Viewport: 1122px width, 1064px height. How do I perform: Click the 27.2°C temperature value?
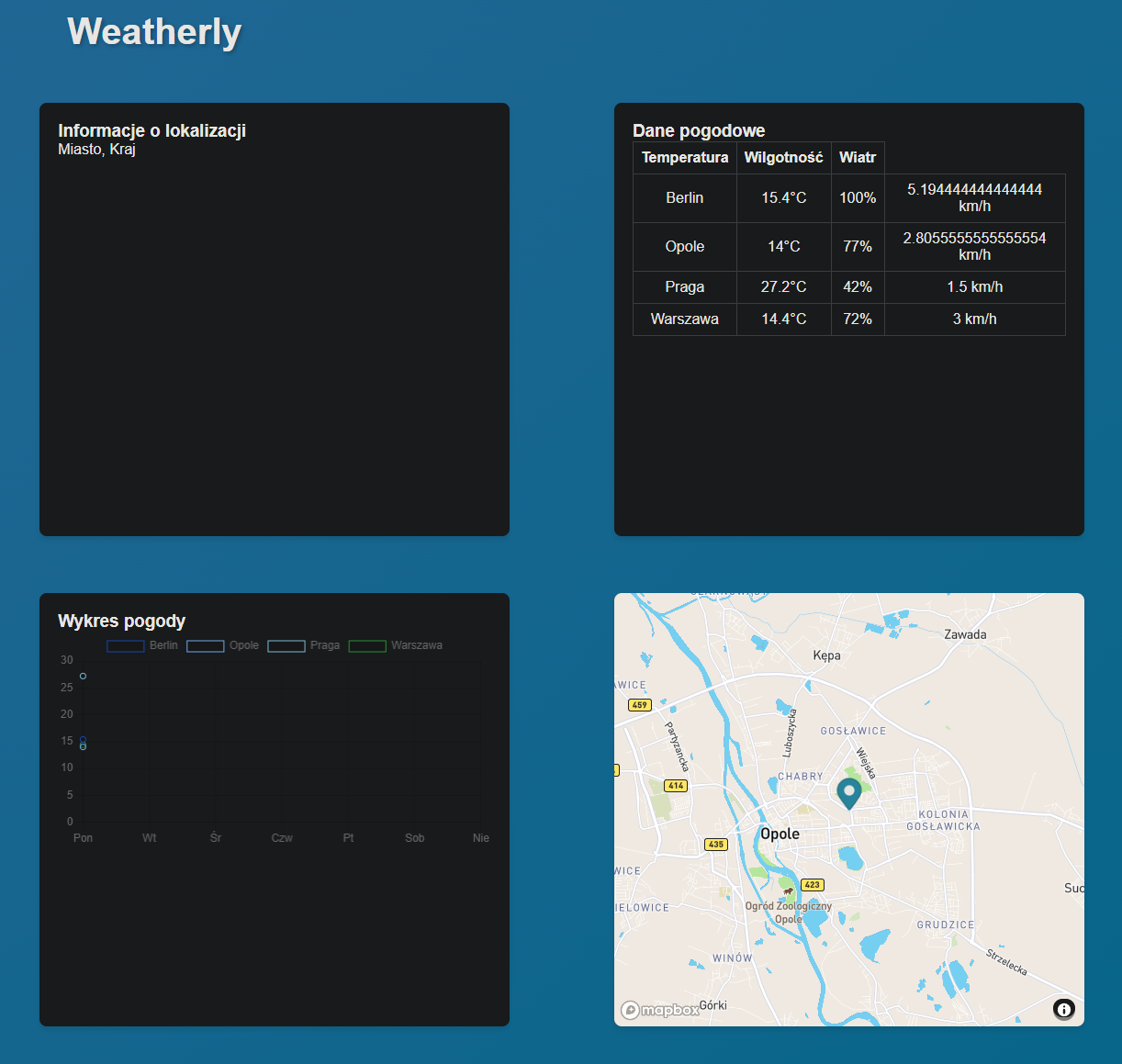(x=784, y=287)
